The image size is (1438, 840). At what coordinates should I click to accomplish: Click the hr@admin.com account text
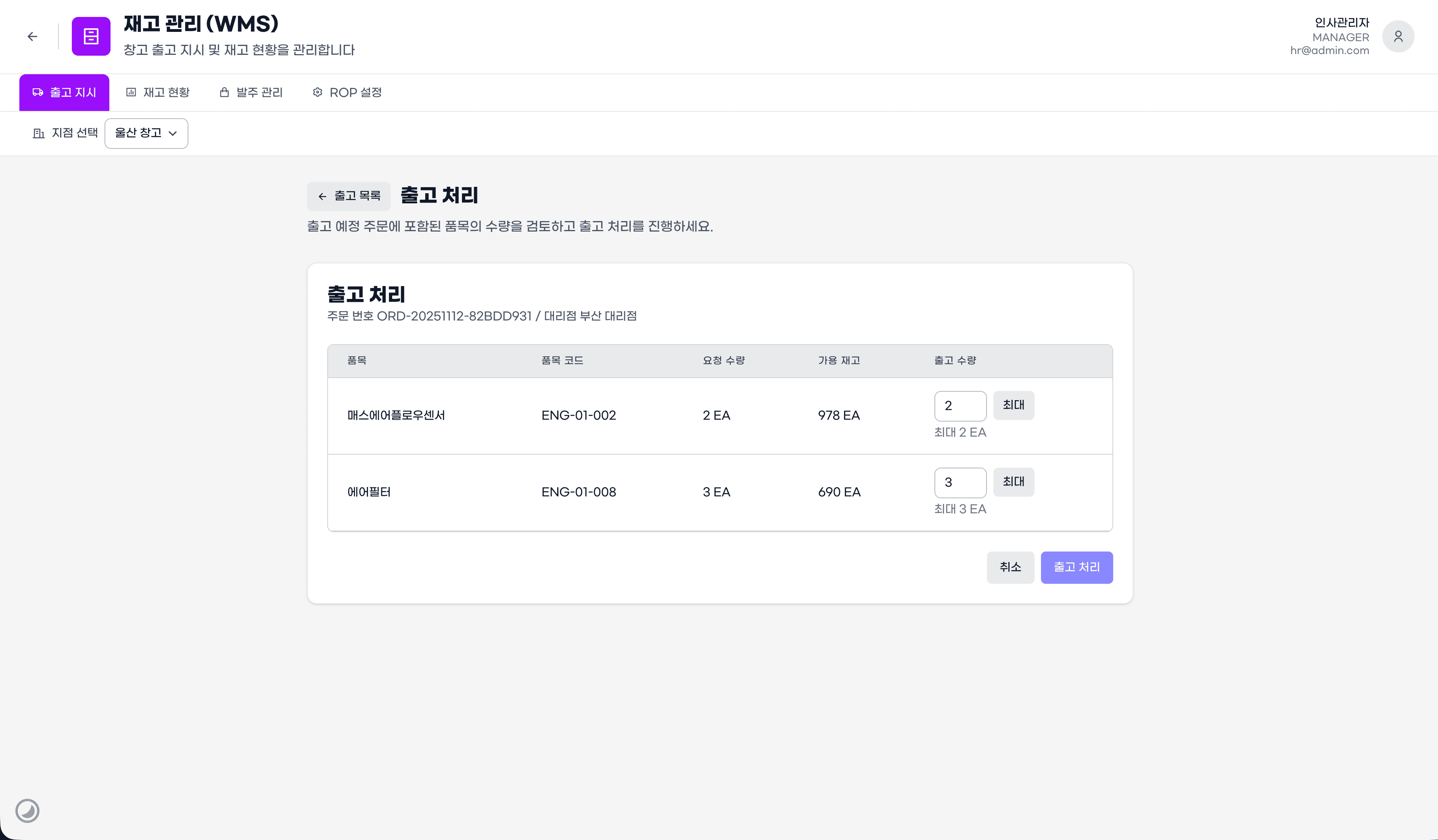(x=1329, y=51)
